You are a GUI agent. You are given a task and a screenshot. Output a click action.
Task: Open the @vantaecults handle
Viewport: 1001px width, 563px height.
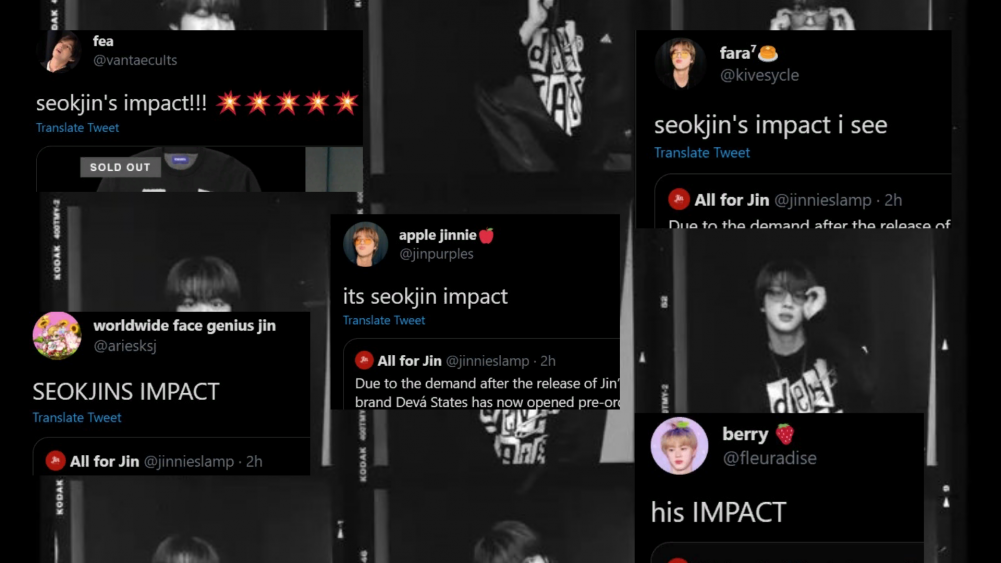135,60
